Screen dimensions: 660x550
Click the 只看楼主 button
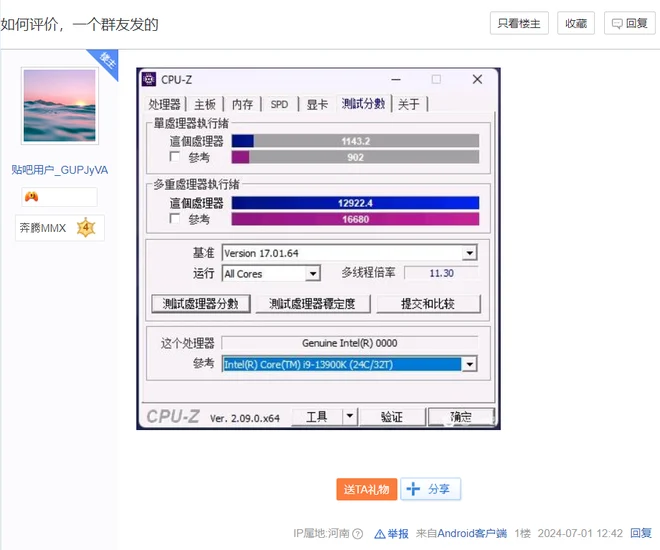click(519, 23)
